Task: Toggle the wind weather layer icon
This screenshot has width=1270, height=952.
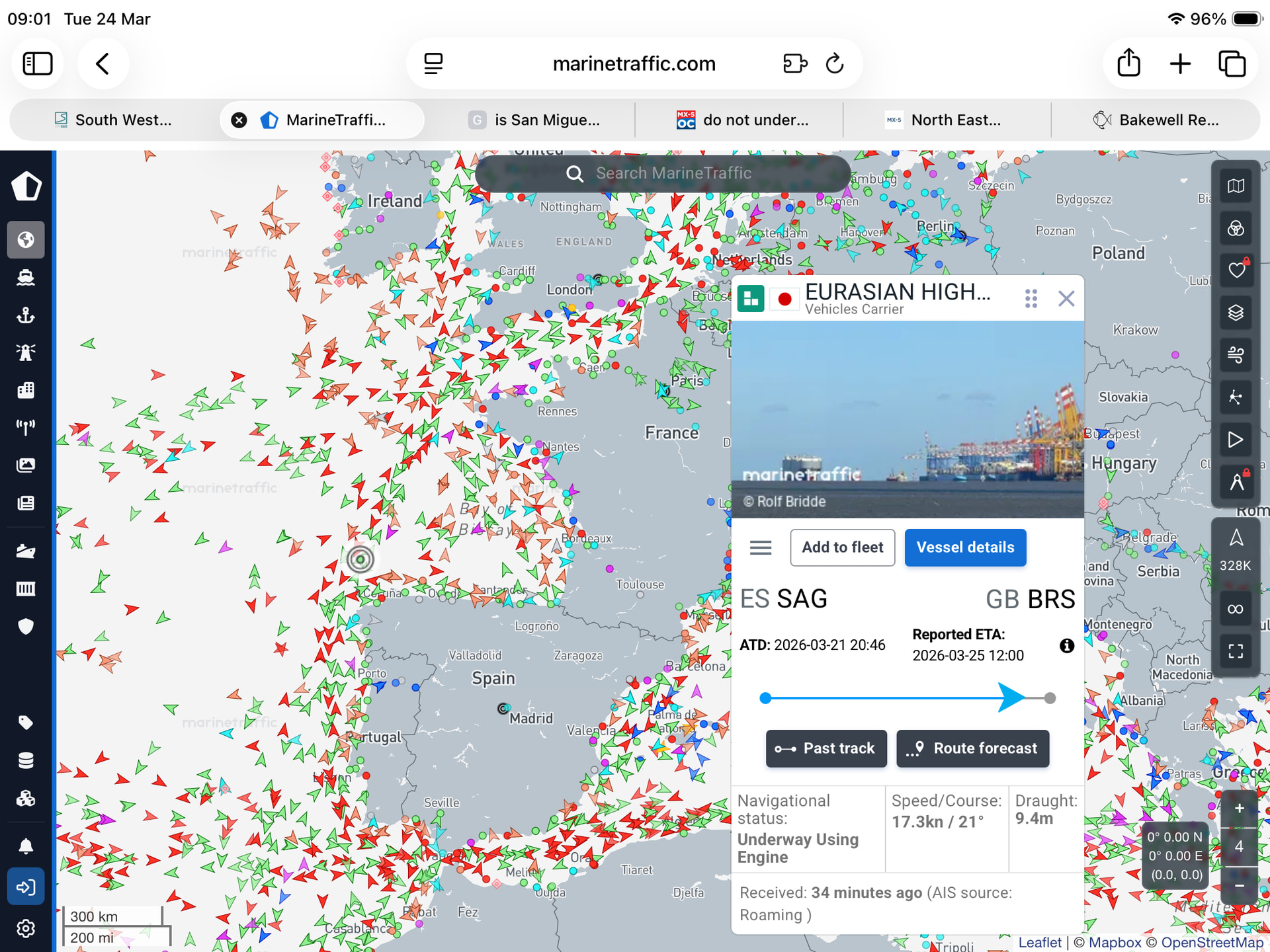Action: [1236, 355]
